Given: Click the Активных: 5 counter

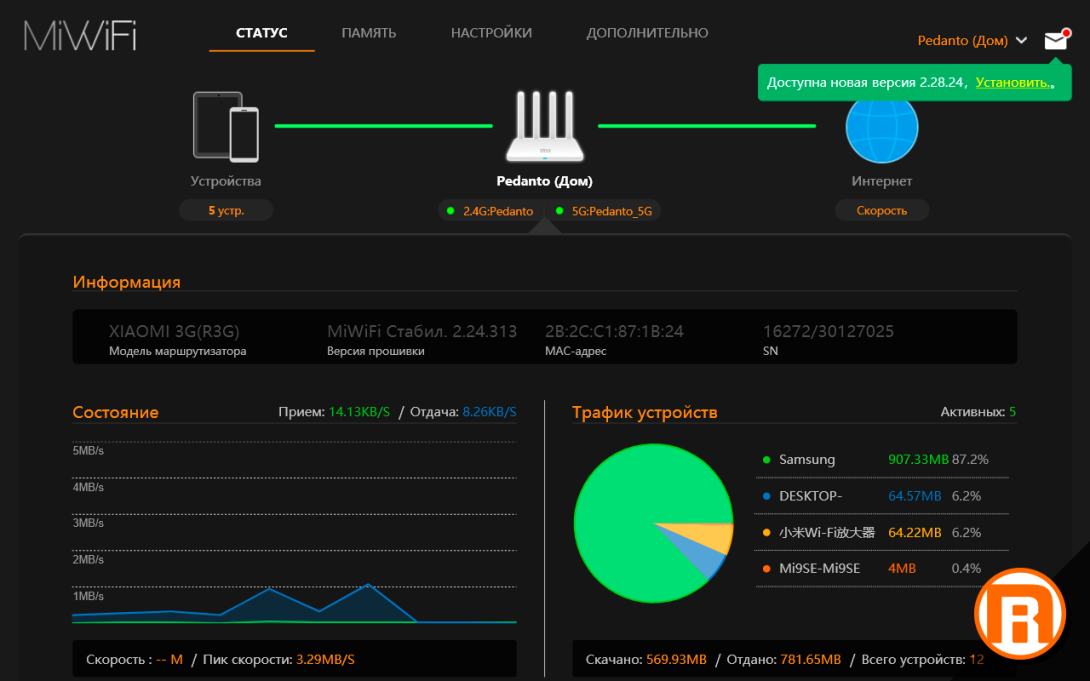Looking at the screenshot, I should click(978, 412).
